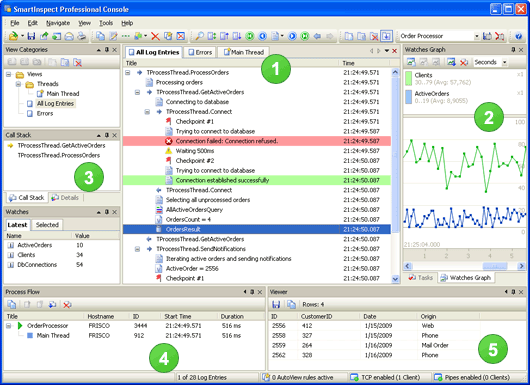The width and height of the screenshot is (530, 385).
Task: Click the red close-tab X beside log tabs
Action: pos(394,51)
